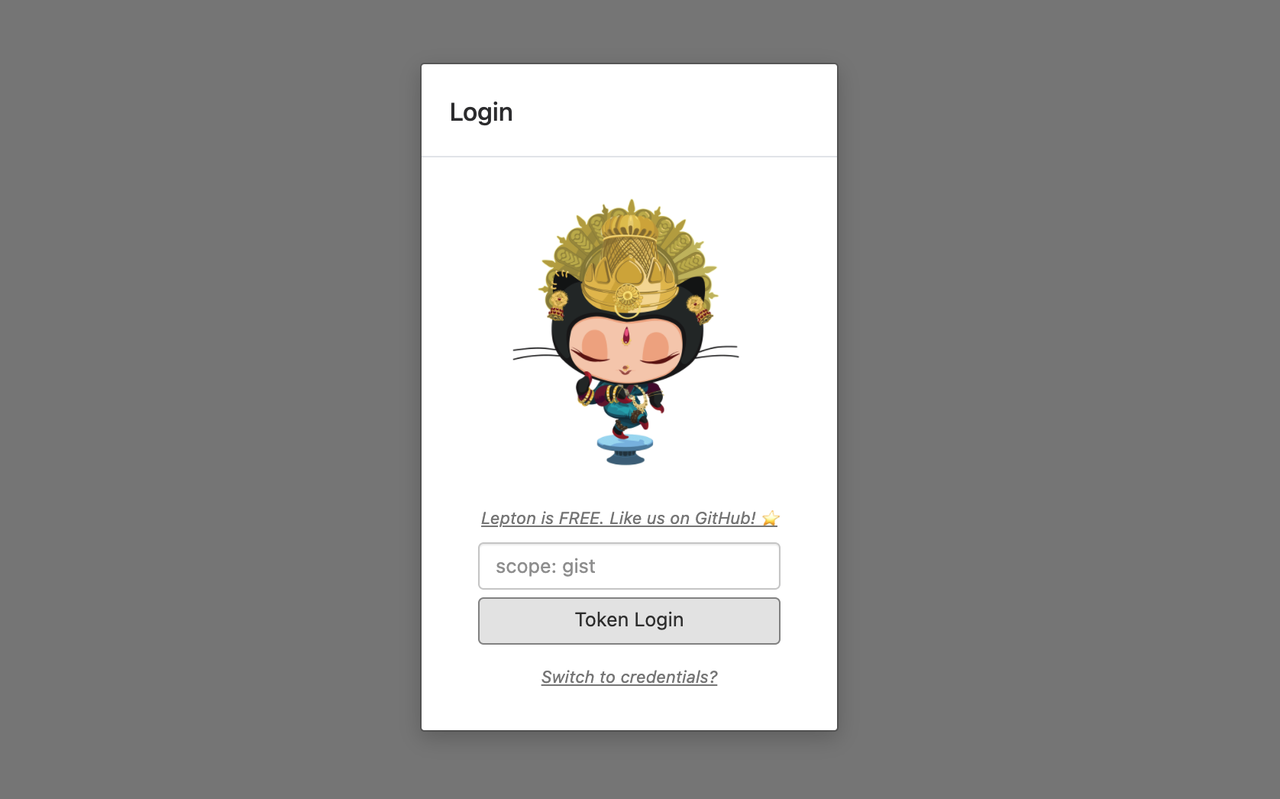The width and height of the screenshot is (1280, 799).
Task: Click the Login dialog heading
Action: 481,112
